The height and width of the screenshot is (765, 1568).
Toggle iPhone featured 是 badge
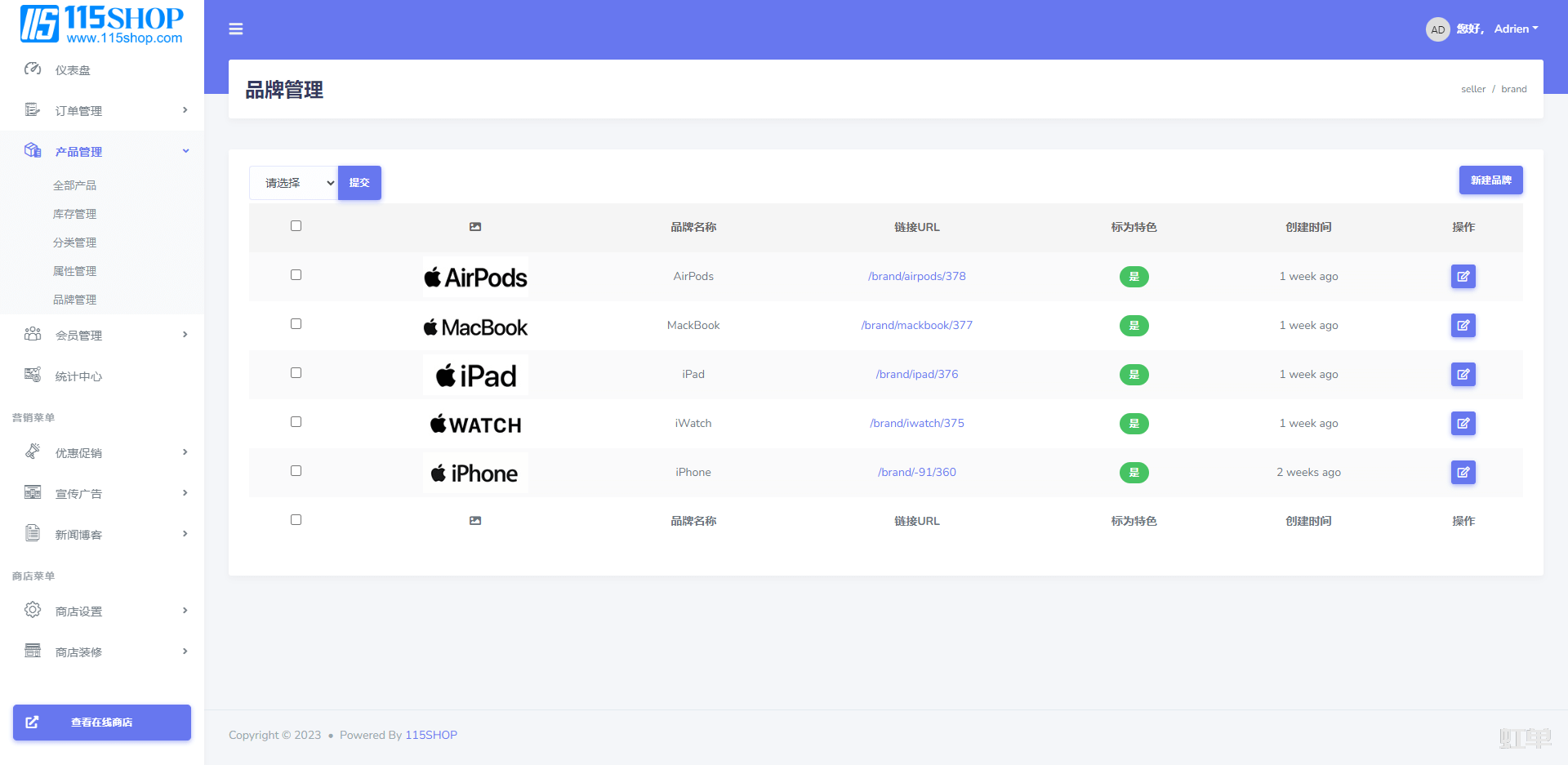[1134, 473]
